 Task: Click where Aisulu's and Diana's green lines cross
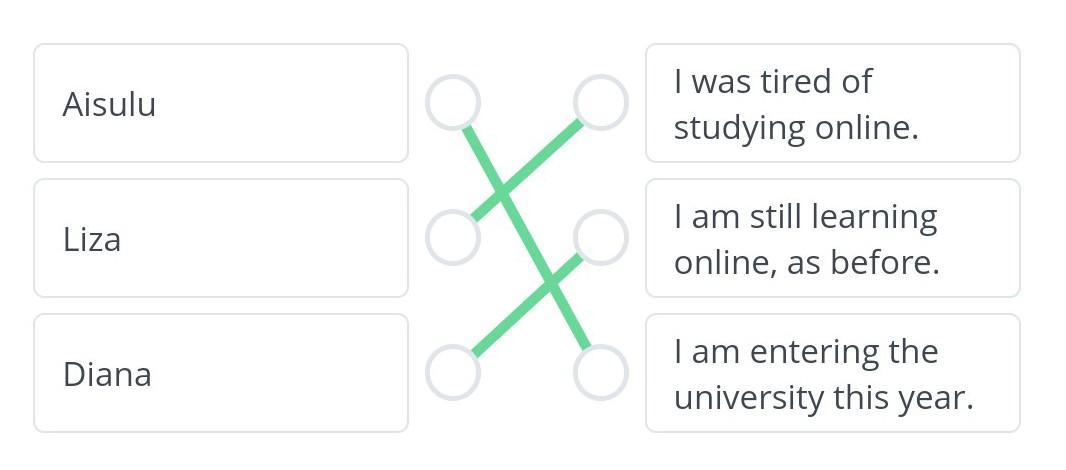click(551, 281)
